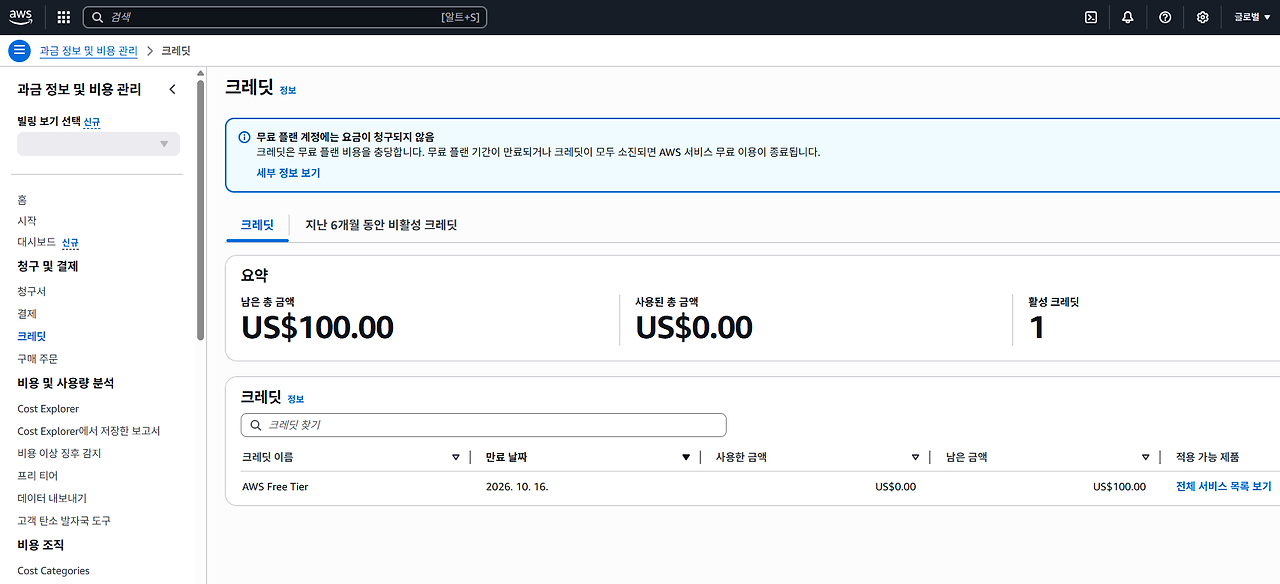Click US$0.00 in the AWS Free Tier row
This screenshot has width=1280, height=584.
click(895, 487)
